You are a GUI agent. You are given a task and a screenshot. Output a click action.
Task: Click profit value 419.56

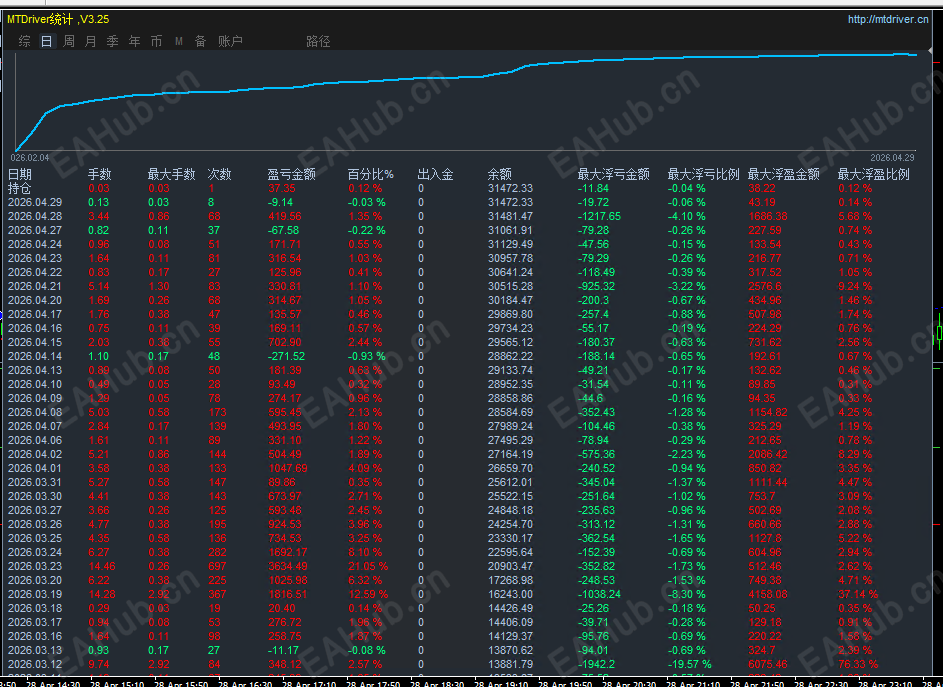coord(284,216)
